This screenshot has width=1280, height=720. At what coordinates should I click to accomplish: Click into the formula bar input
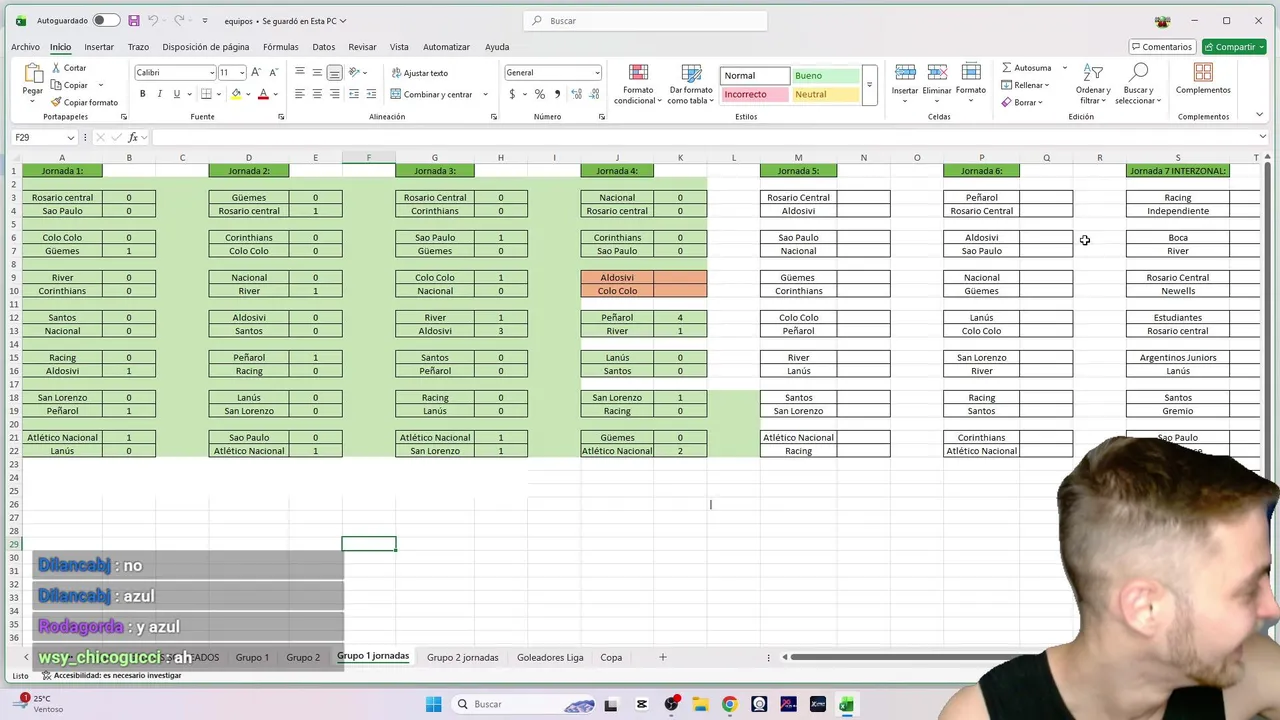tap(700, 137)
